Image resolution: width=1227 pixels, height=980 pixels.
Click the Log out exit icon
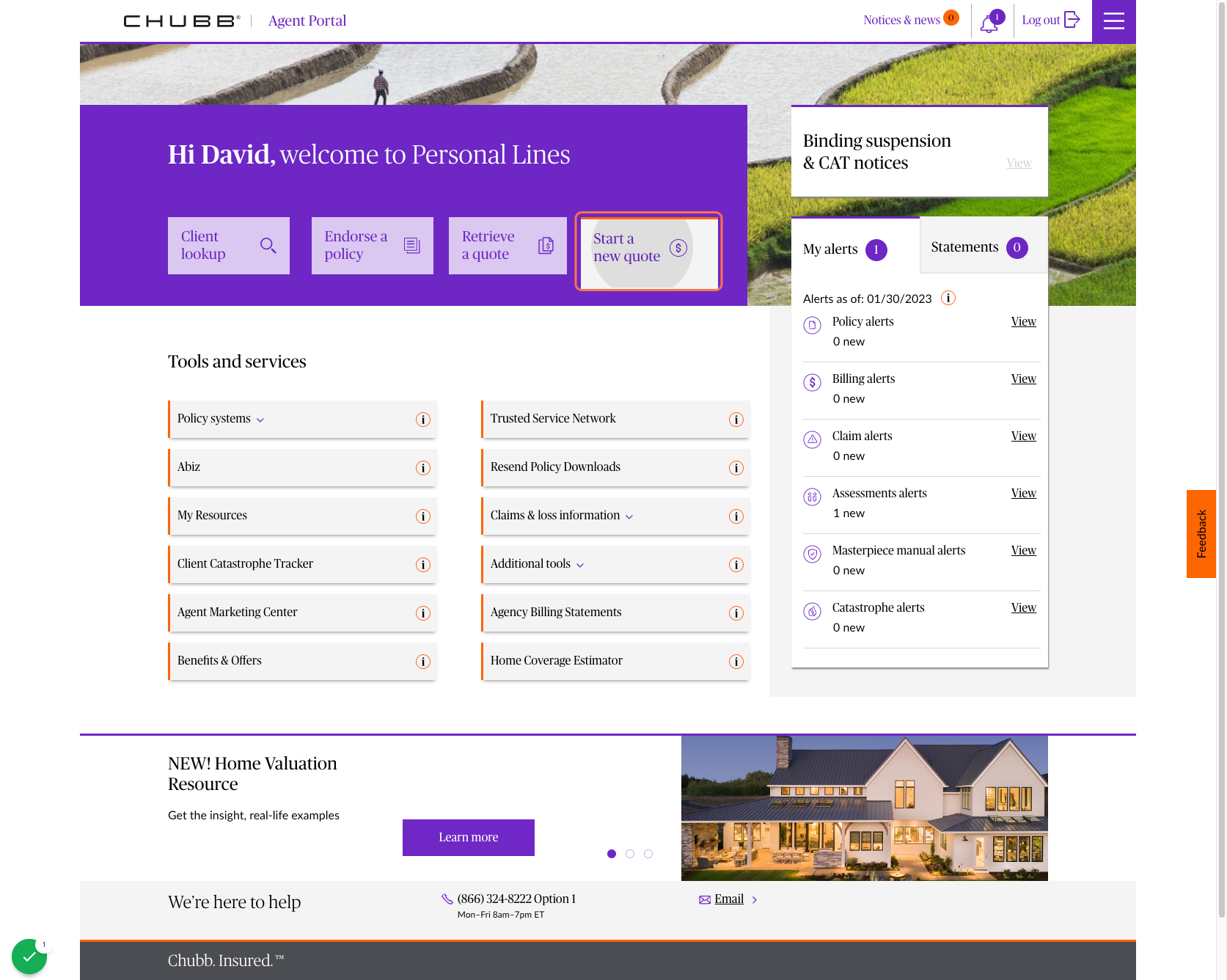(1072, 21)
